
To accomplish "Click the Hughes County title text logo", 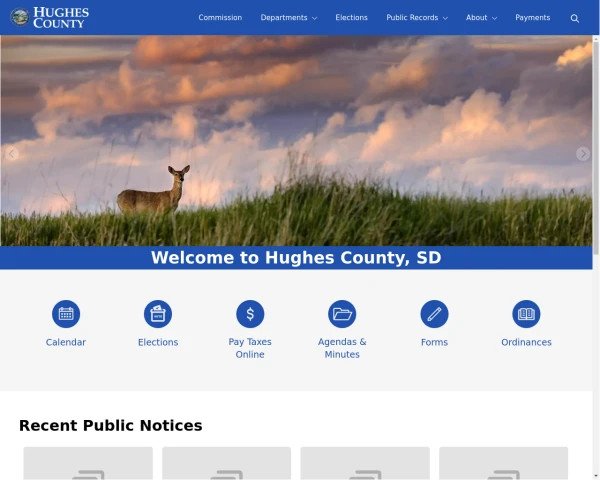I will [x=61, y=18].
